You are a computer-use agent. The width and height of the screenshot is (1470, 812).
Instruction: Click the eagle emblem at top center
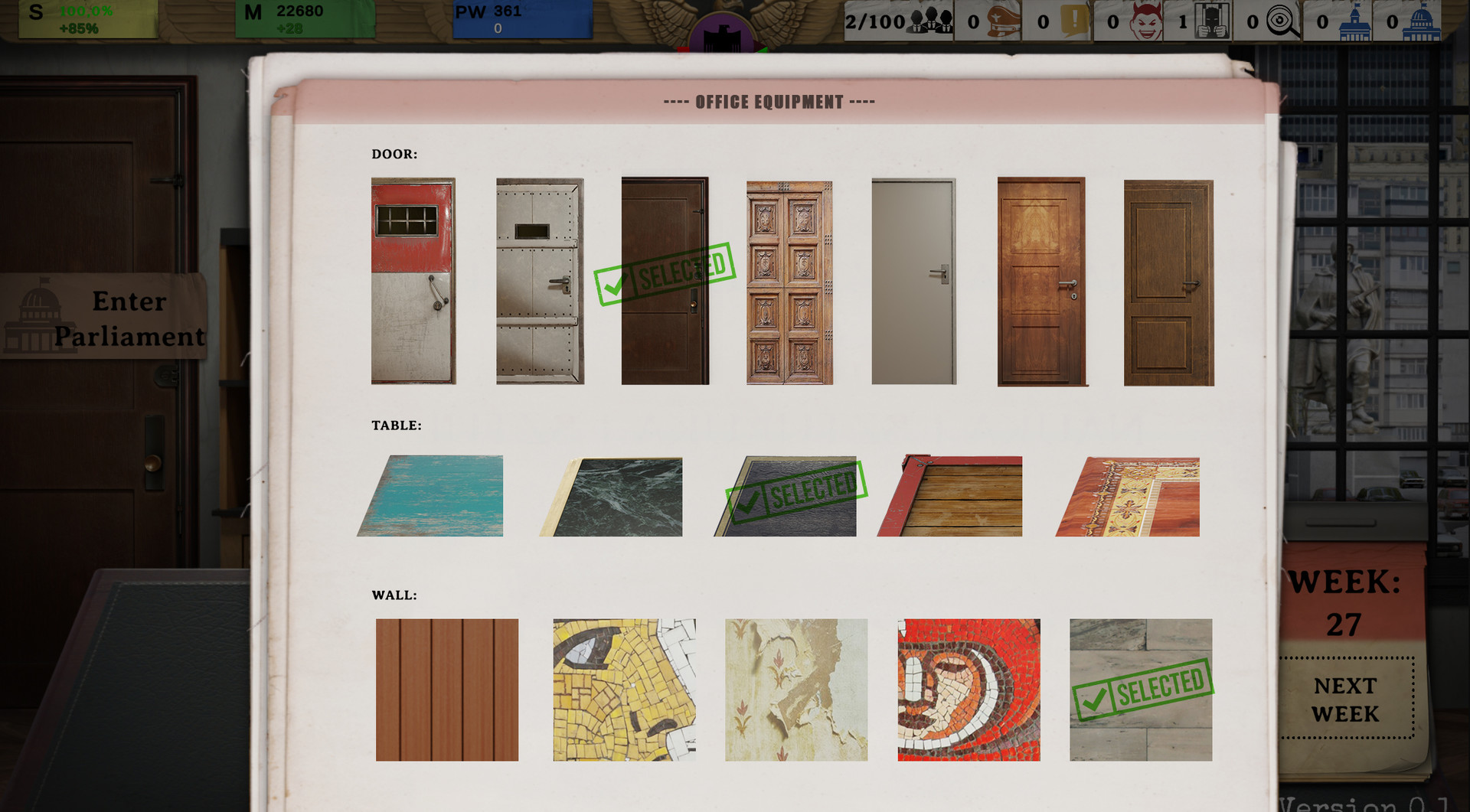(x=720, y=26)
